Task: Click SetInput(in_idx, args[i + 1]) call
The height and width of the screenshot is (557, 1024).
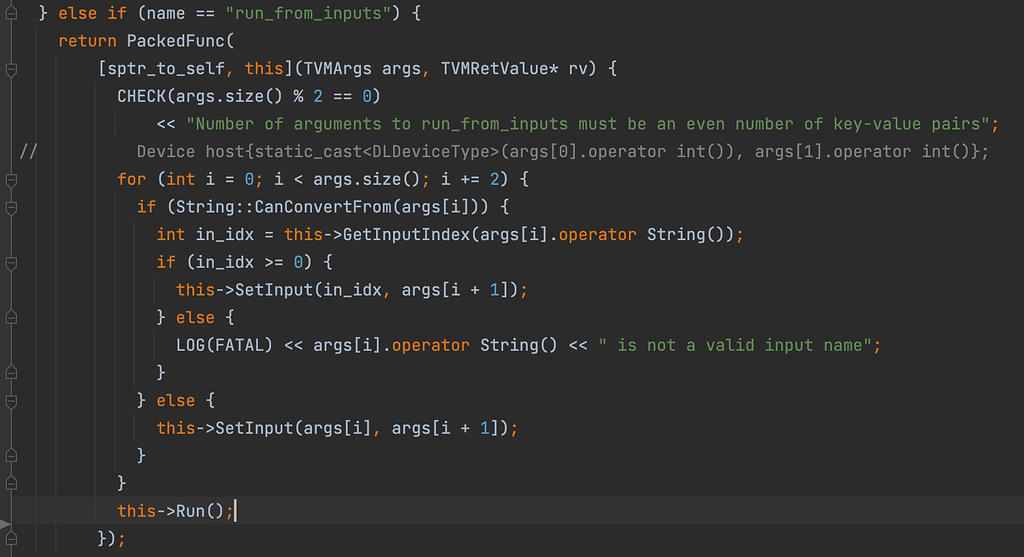Action: coord(376,290)
